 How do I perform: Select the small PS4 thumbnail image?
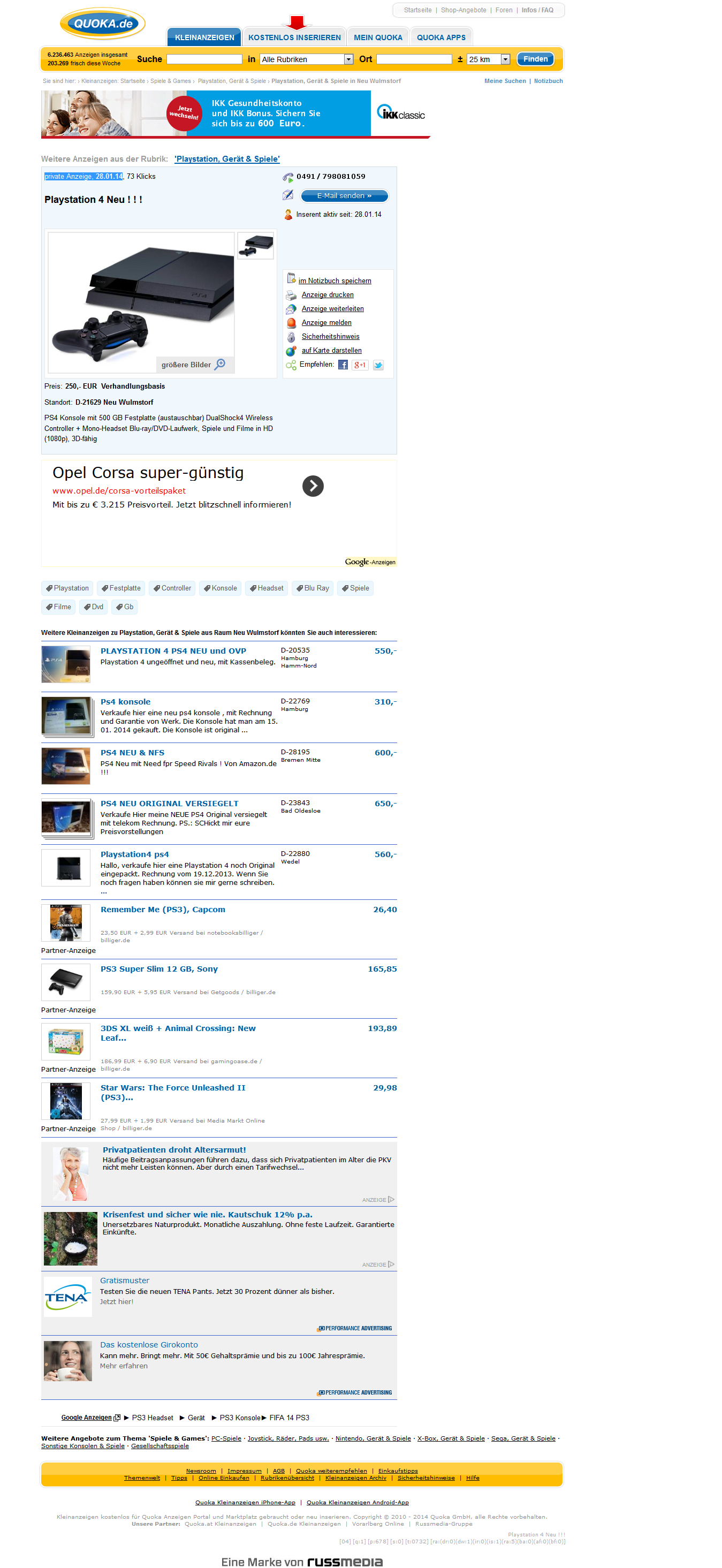[x=256, y=245]
